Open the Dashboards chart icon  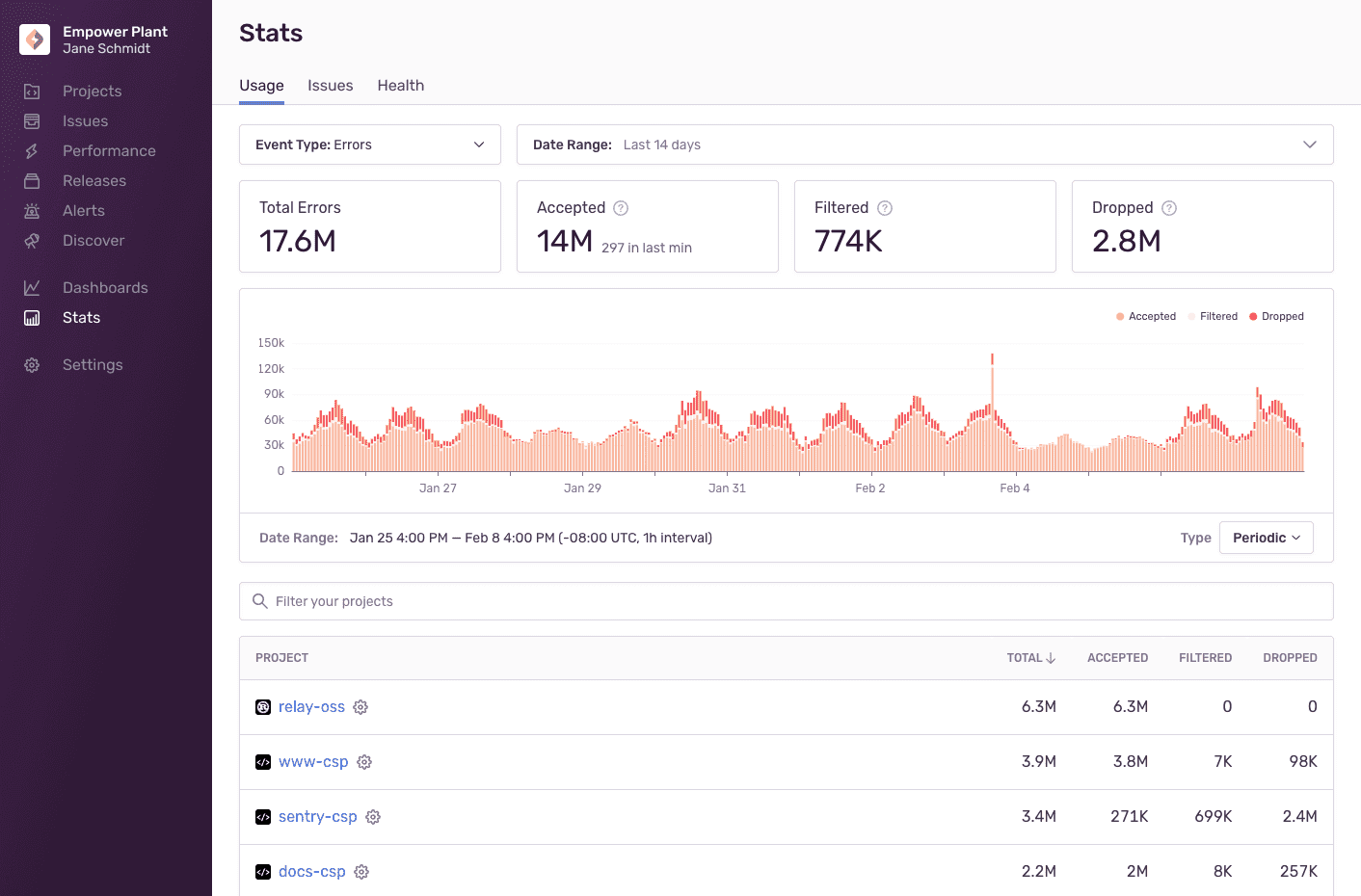click(32, 287)
